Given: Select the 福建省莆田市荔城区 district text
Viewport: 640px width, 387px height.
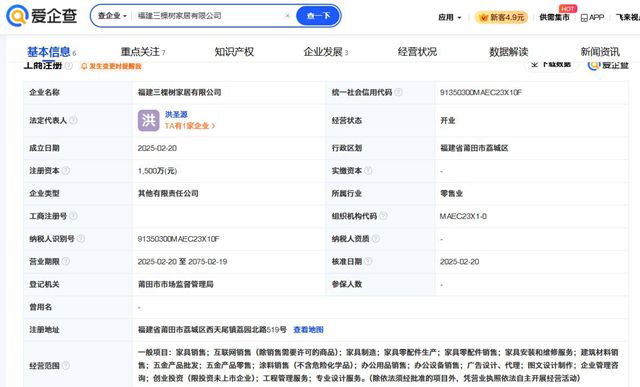Looking at the screenshot, I should coord(474,148).
